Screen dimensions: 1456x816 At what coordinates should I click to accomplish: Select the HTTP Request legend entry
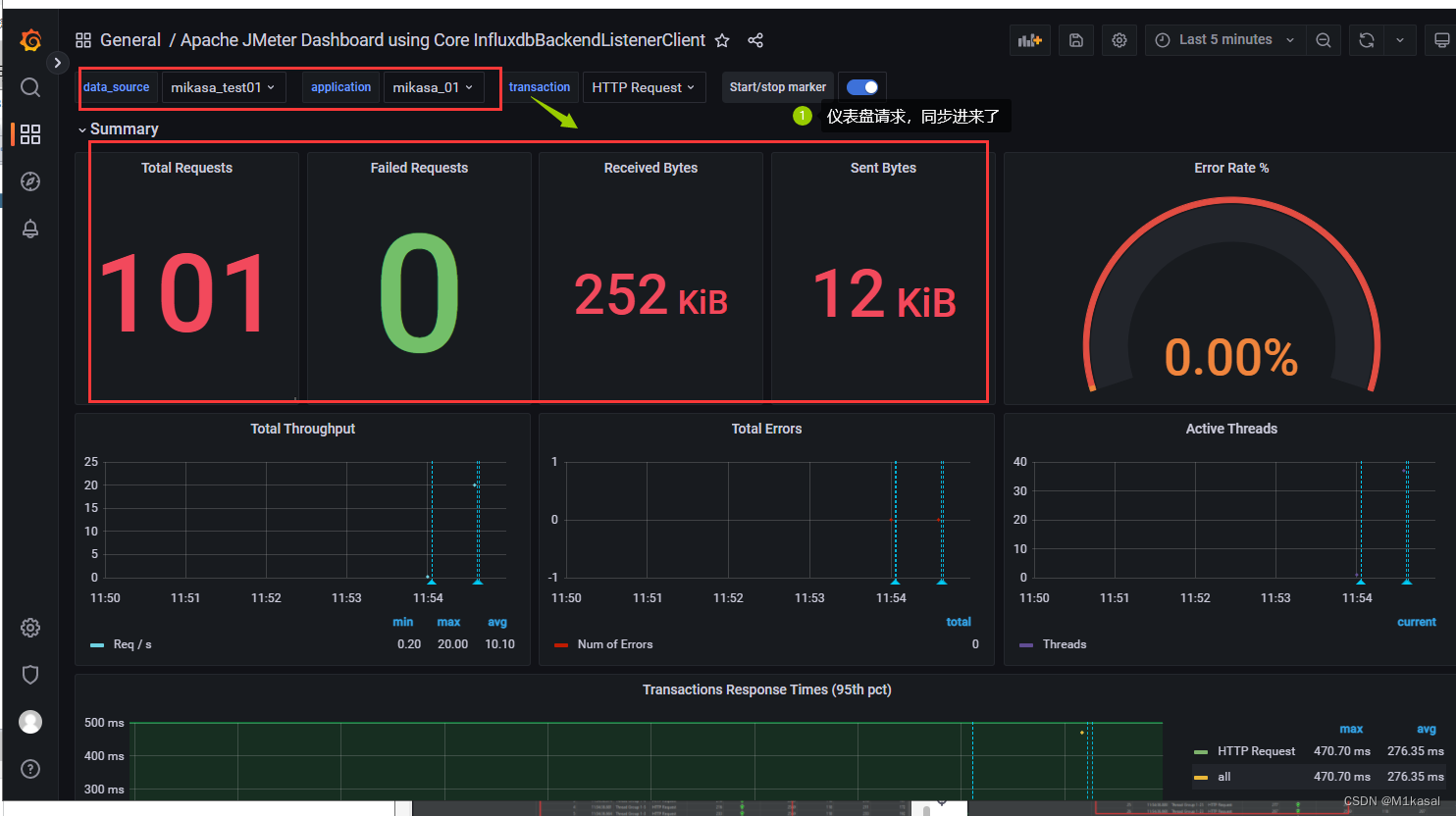1256,751
